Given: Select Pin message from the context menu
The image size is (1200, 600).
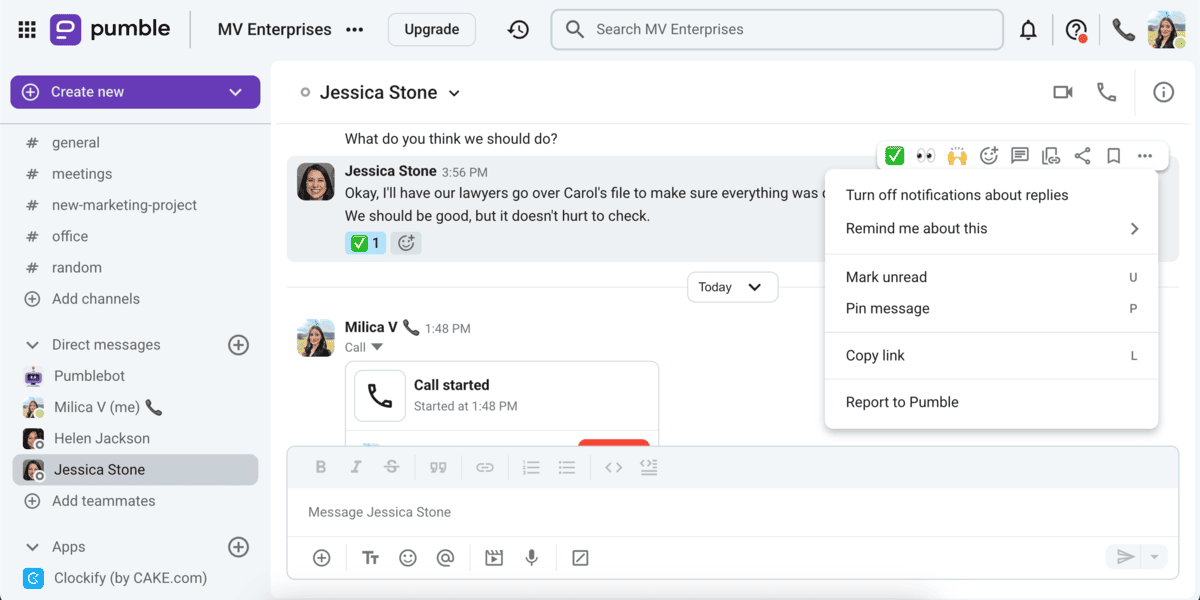Looking at the screenshot, I should tap(888, 308).
